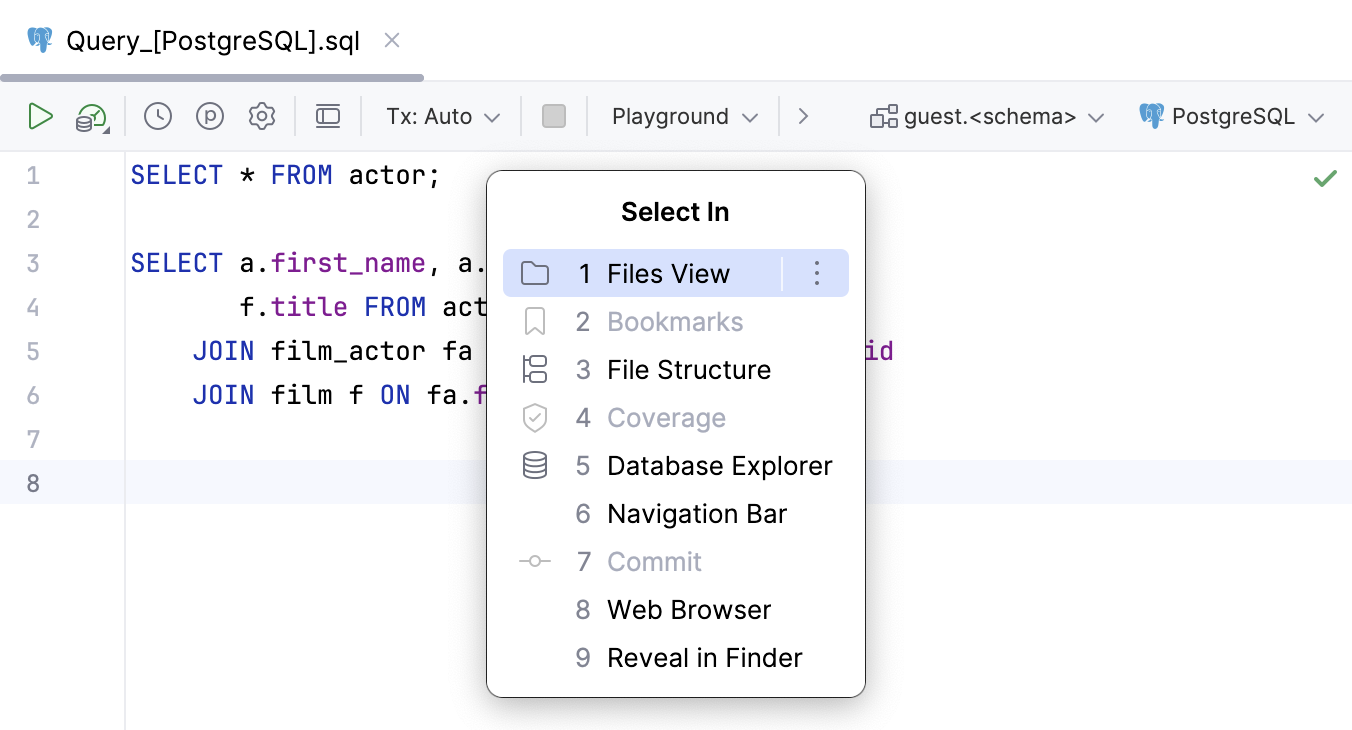Expand hidden toolbar actions with the chevron
Screen dimensions: 1352x730
(x=804, y=116)
